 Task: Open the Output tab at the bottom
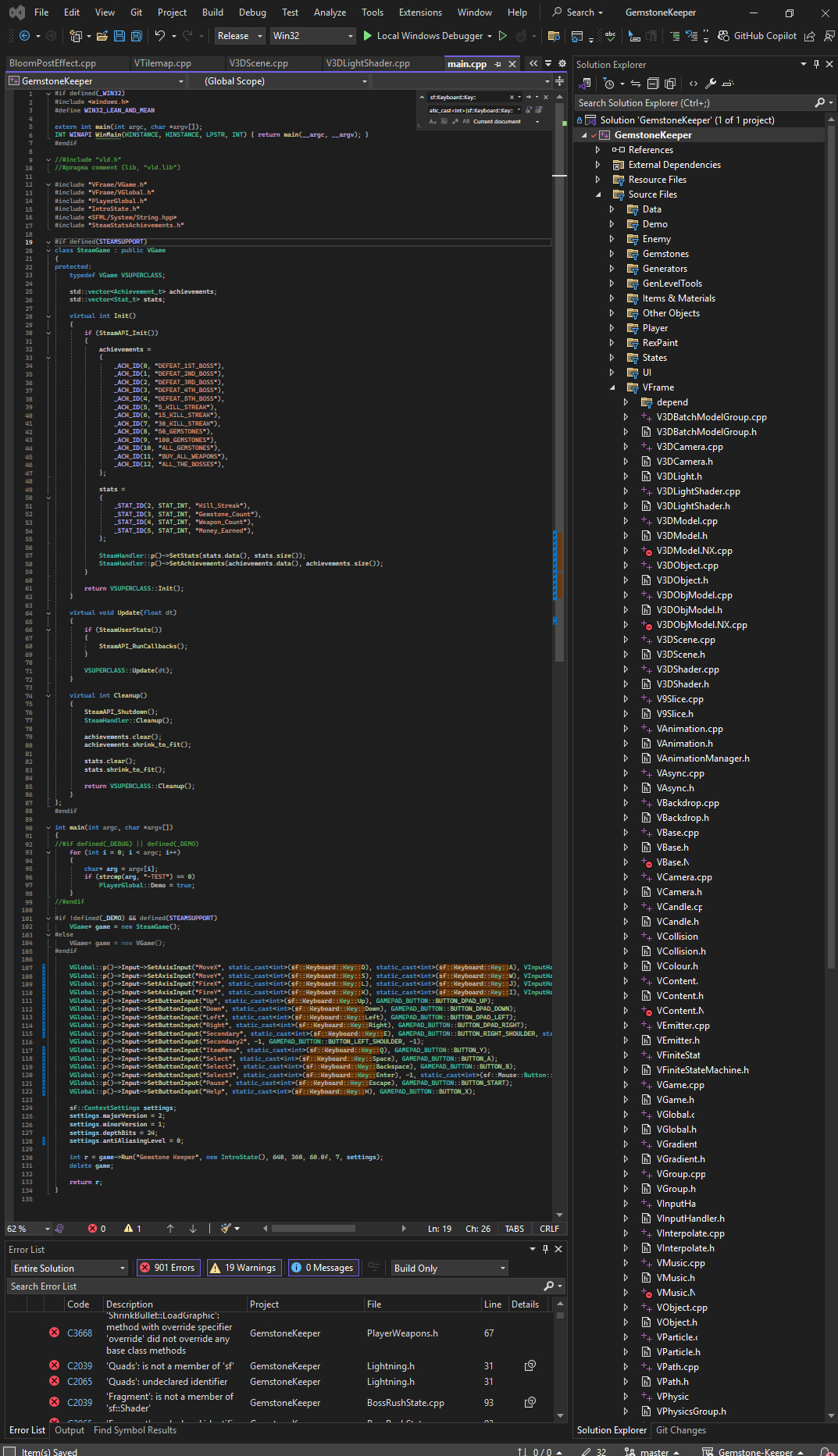[70, 1430]
